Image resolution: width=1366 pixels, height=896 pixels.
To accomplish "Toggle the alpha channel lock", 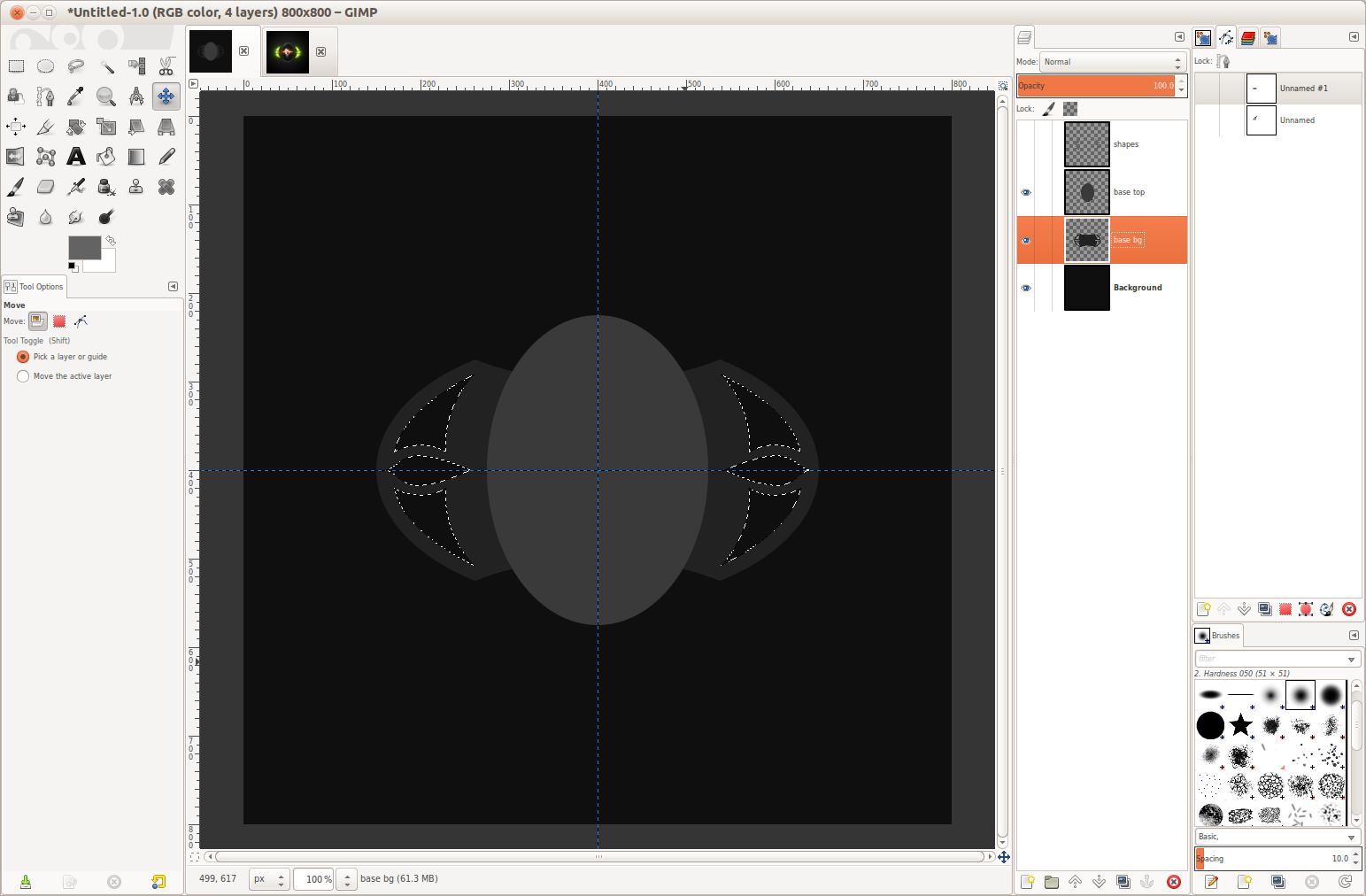I will click(1069, 108).
